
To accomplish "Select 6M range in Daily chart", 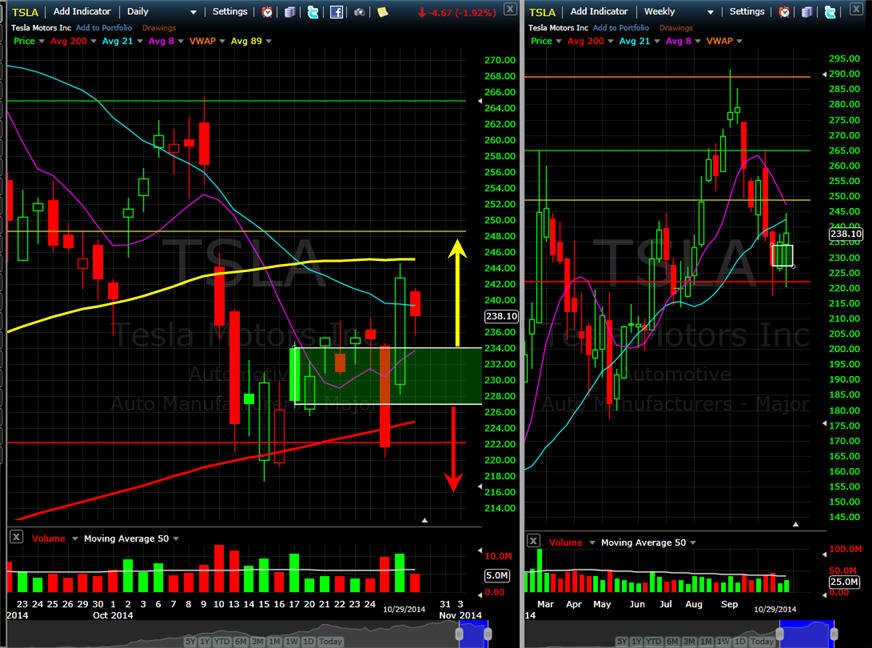I will (240, 641).
